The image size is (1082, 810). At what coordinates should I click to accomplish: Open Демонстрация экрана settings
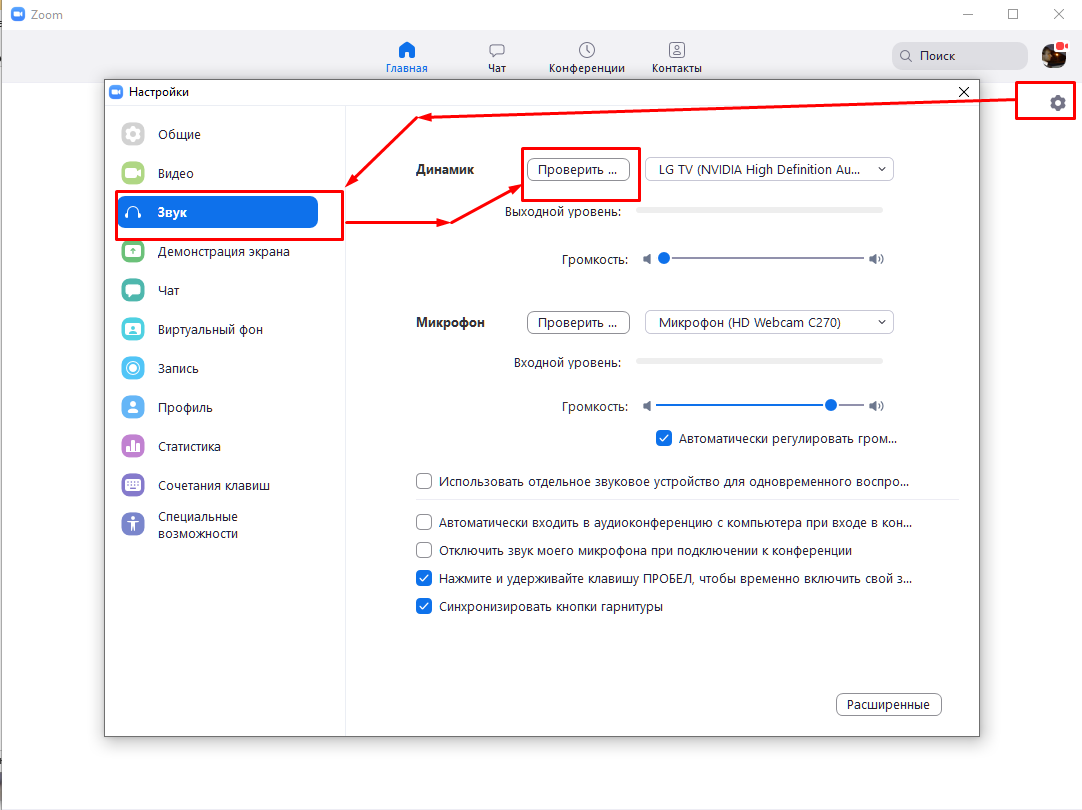(x=218, y=251)
